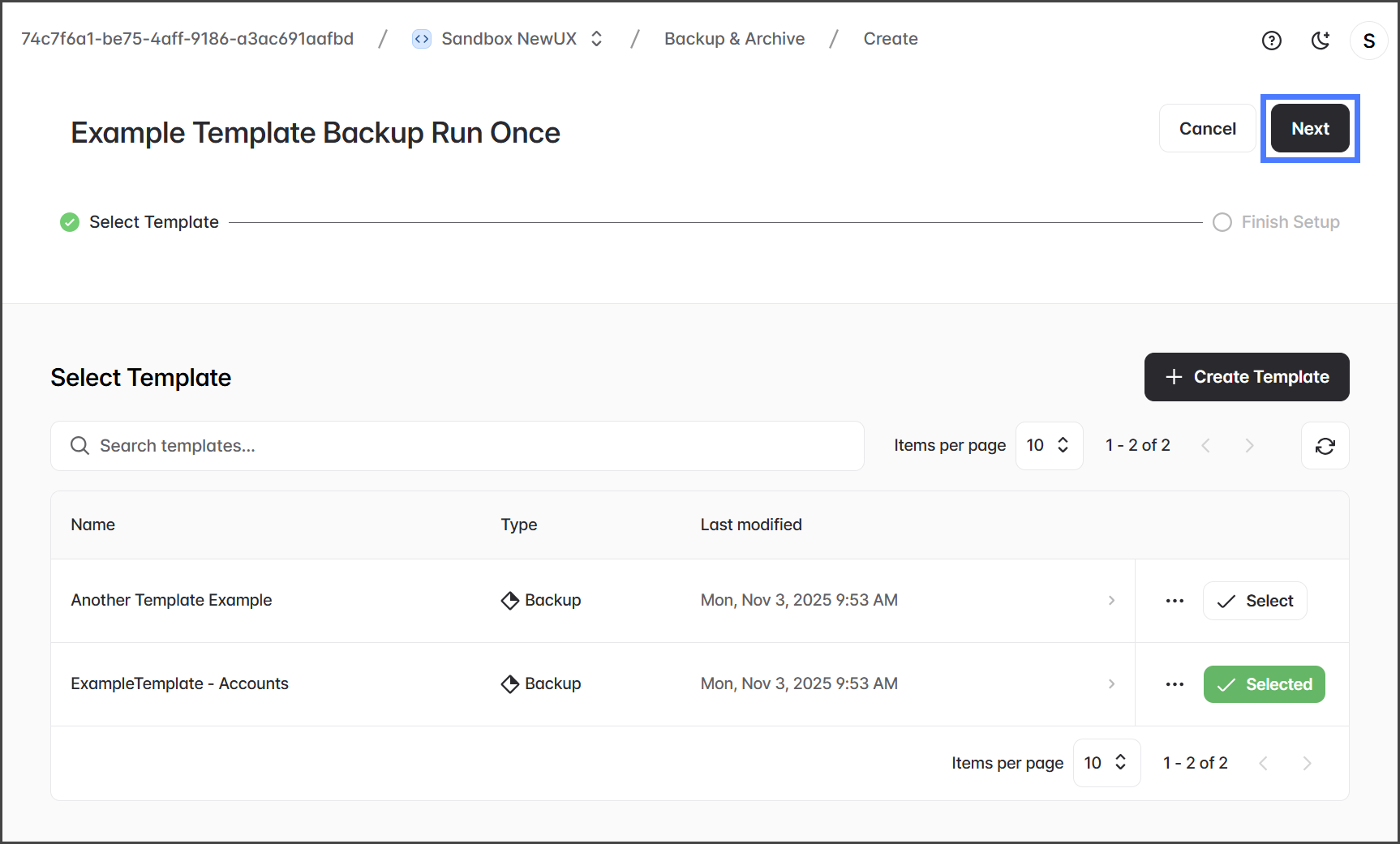Go to Backup & Archive breadcrumb

tap(734, 39)
